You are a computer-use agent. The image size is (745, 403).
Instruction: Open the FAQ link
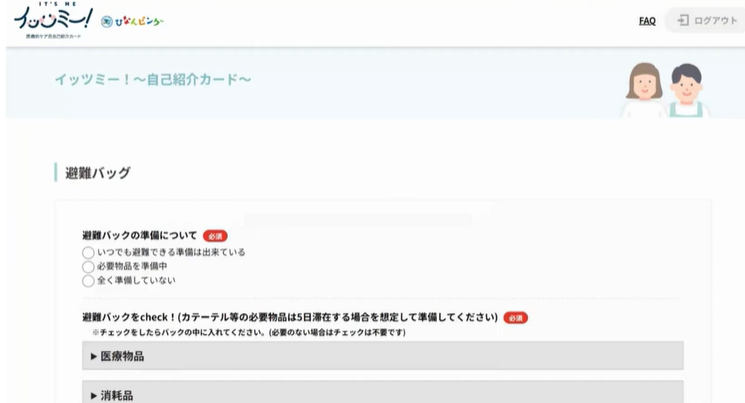click(x=647, y=21)
